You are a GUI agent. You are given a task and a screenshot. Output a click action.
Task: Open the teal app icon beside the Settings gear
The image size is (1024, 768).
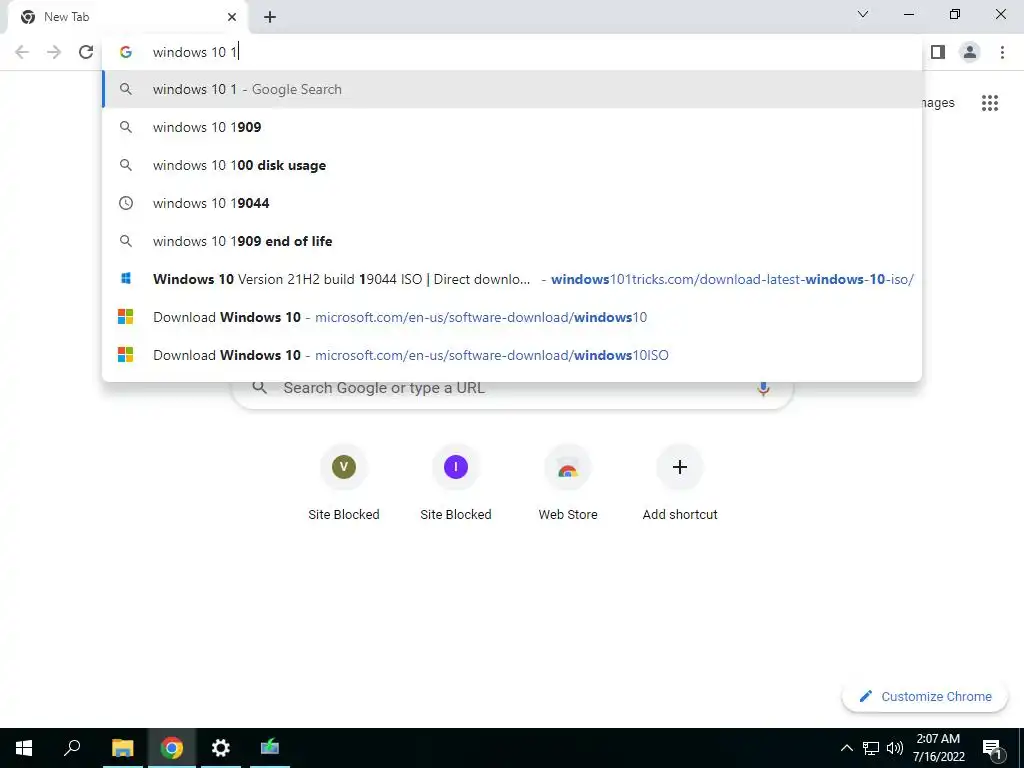pyautogui.click(x=270, y=748)
